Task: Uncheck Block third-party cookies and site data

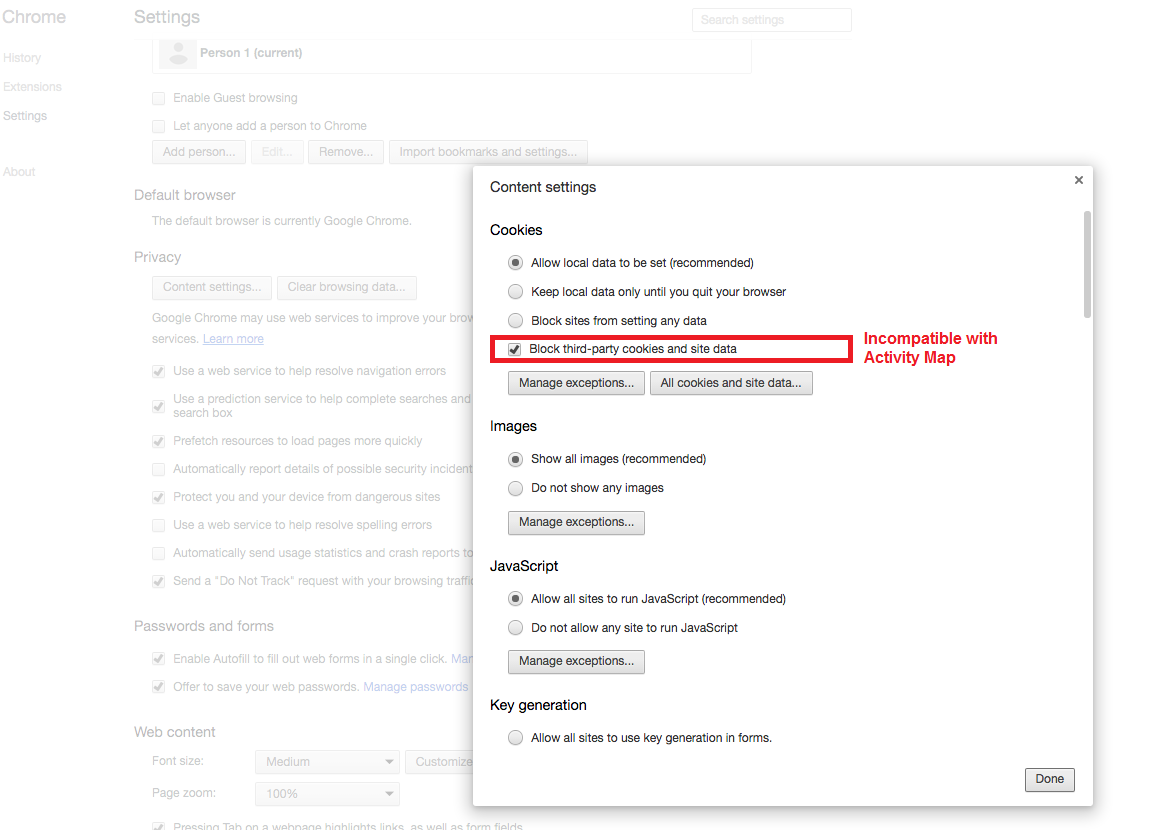Action: 514,349
